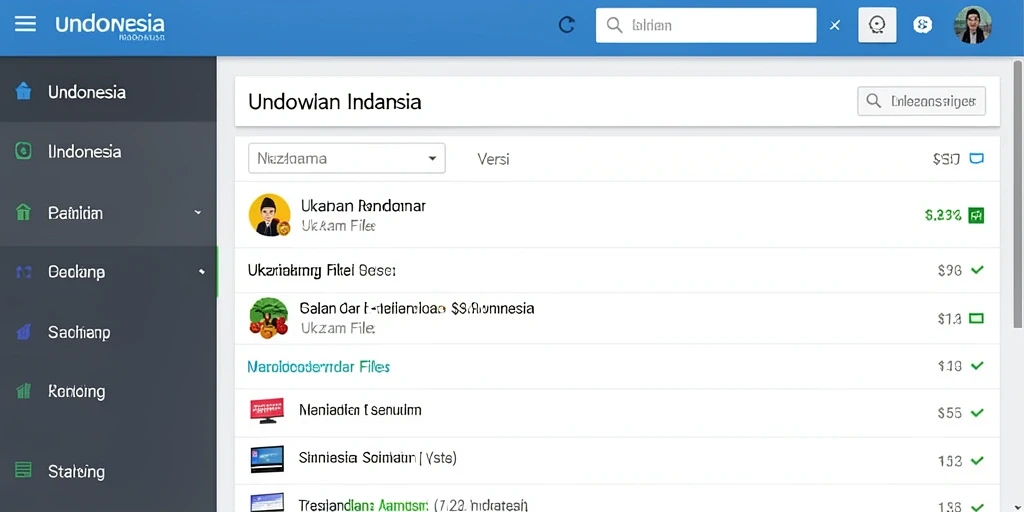Click the blue screen icon beside Sinnesia Soimiaun
The image size is (1024, 512).
coord(267,459)
